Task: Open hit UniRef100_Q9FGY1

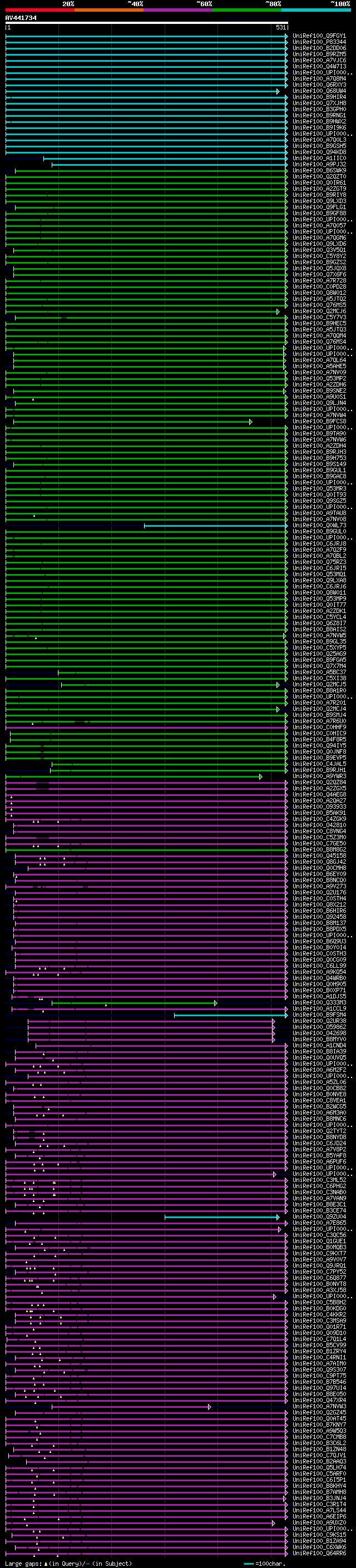Action: click(319, 36)
